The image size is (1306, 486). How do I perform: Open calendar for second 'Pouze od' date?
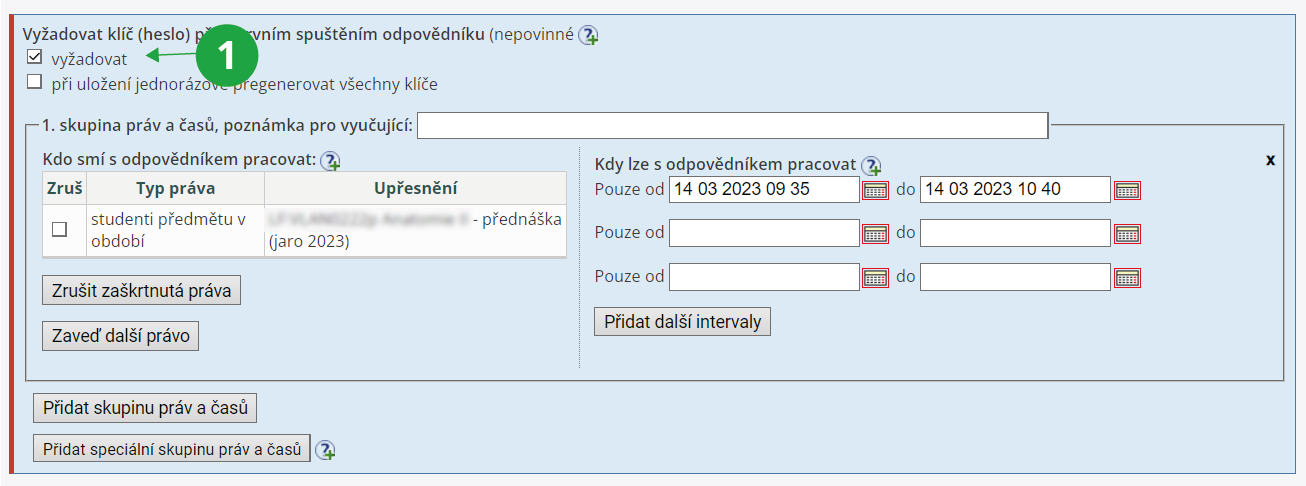[x=875, y=234]
